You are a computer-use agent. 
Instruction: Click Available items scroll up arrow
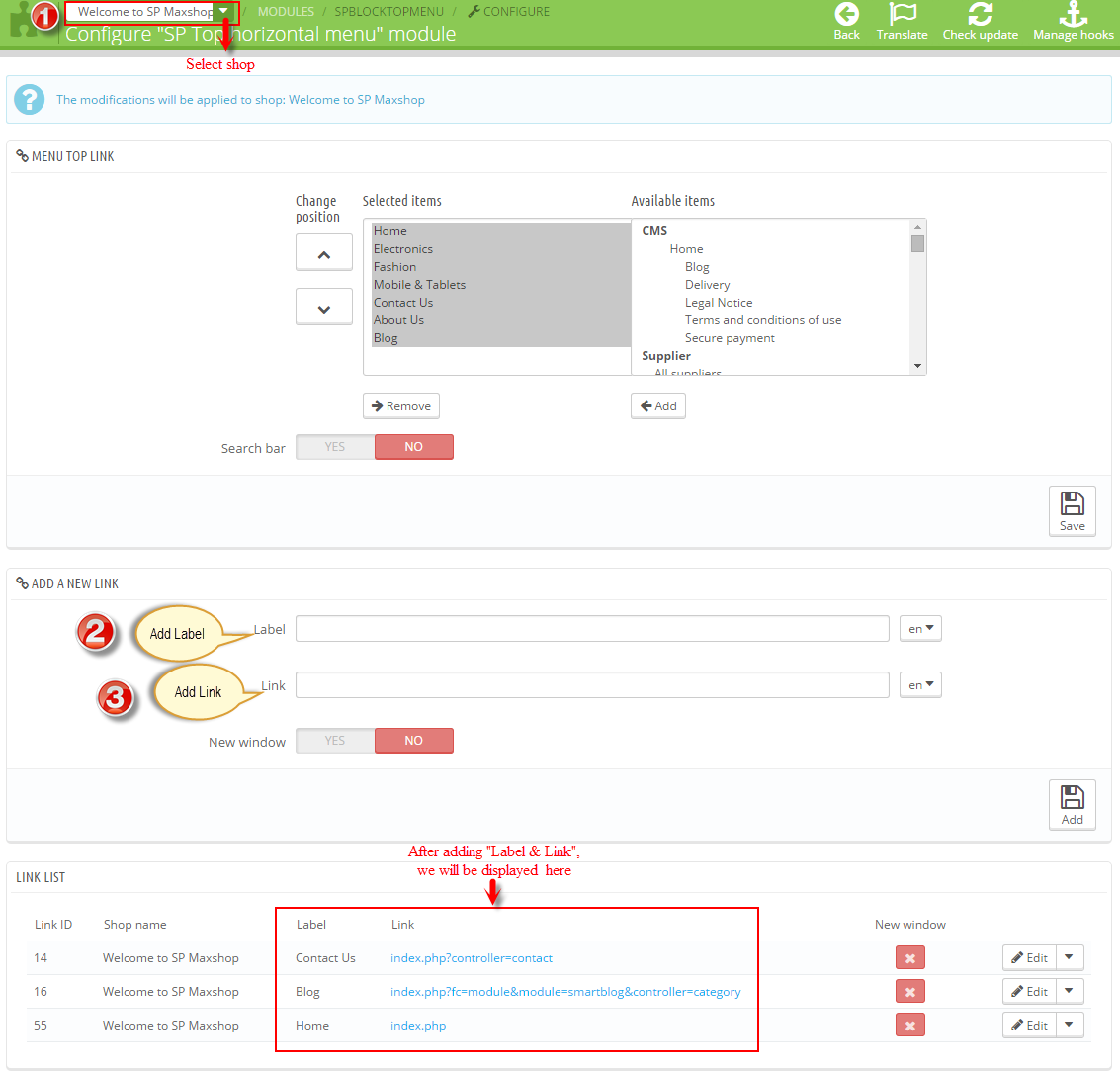pos(918,227)
